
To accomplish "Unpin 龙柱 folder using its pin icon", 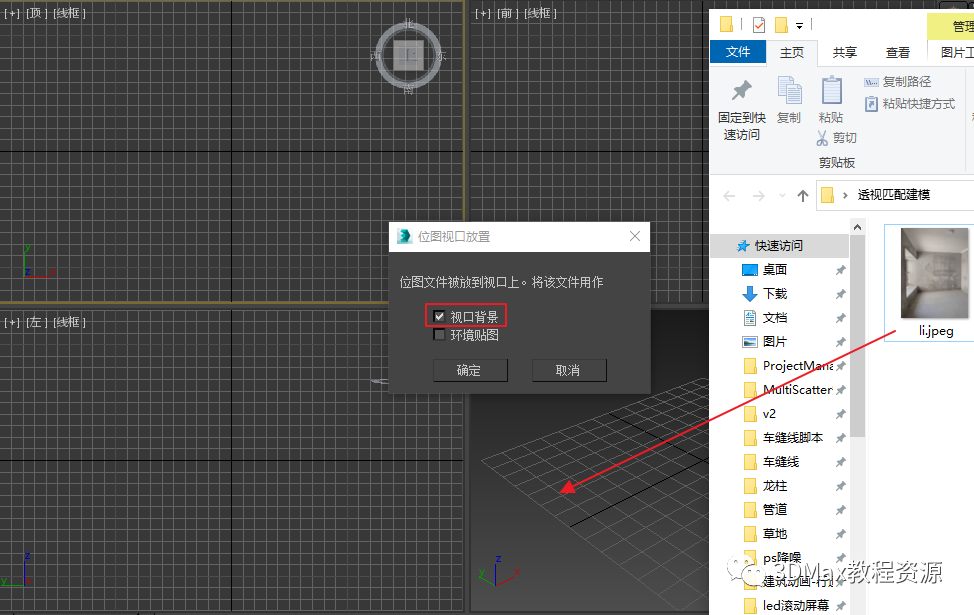I will (x=840, y=486).
